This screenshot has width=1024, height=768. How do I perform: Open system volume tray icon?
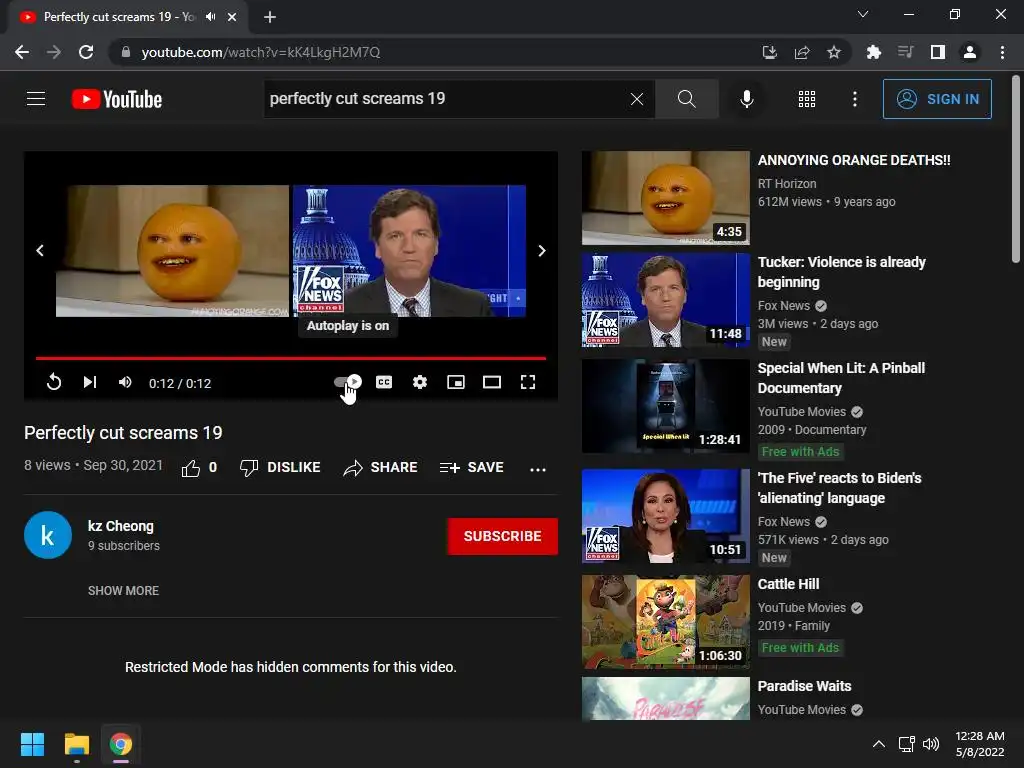tap(931, 744)
